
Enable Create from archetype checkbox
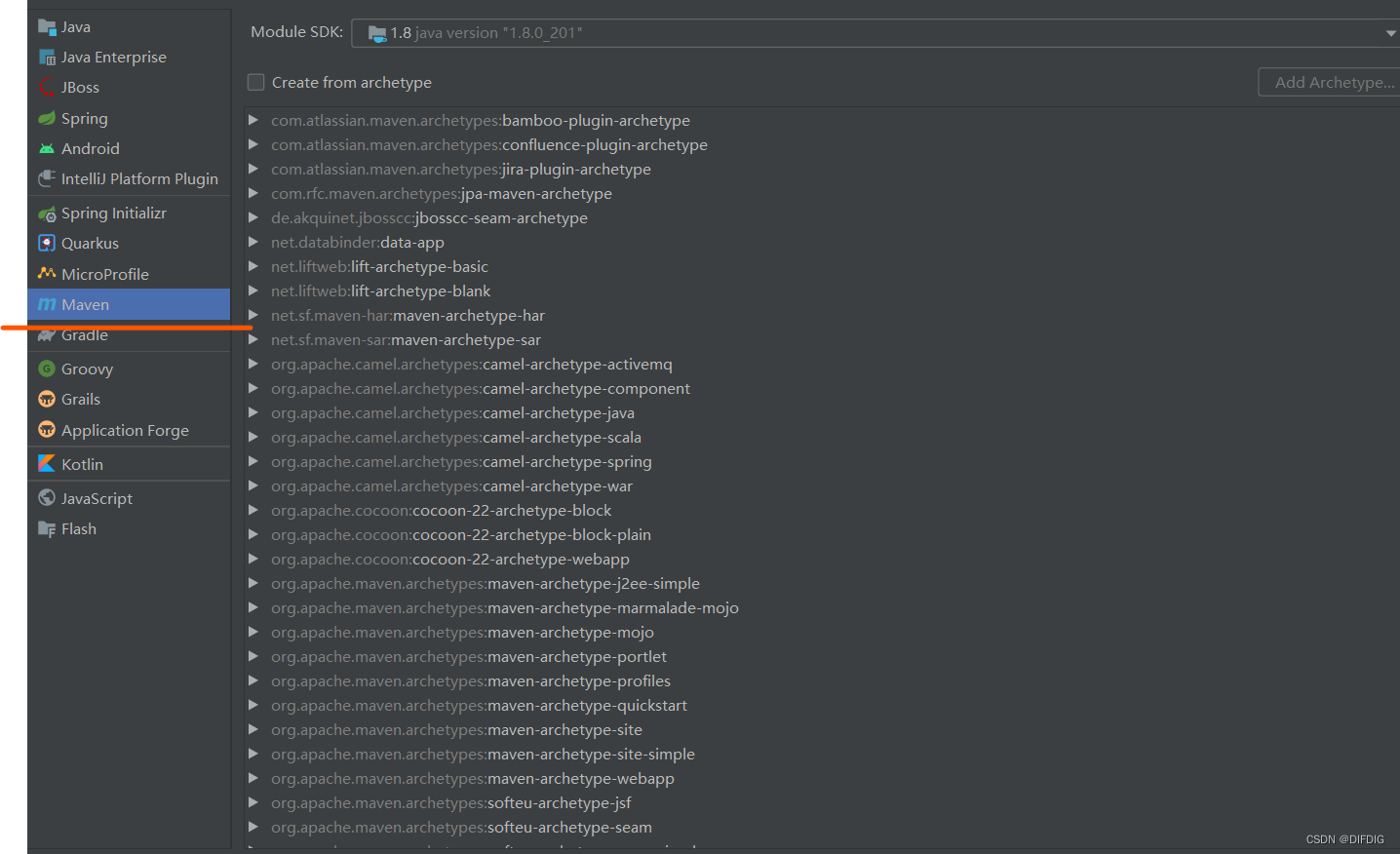[255, 82]
